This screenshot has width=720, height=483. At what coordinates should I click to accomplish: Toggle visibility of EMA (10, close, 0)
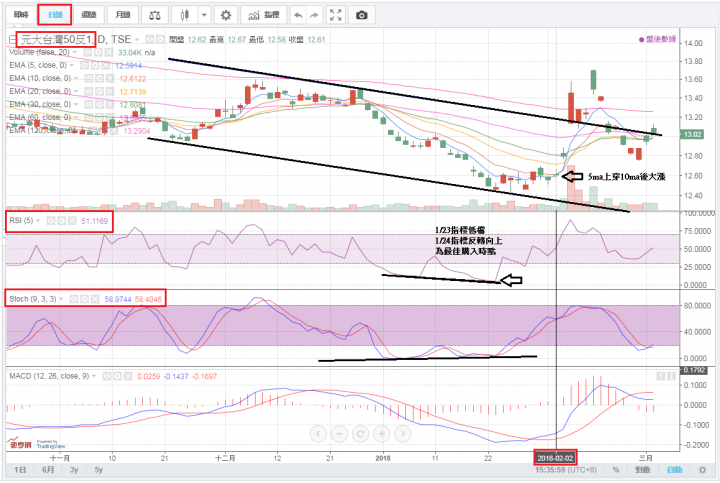pyautogui.click(x=88, y=79)
